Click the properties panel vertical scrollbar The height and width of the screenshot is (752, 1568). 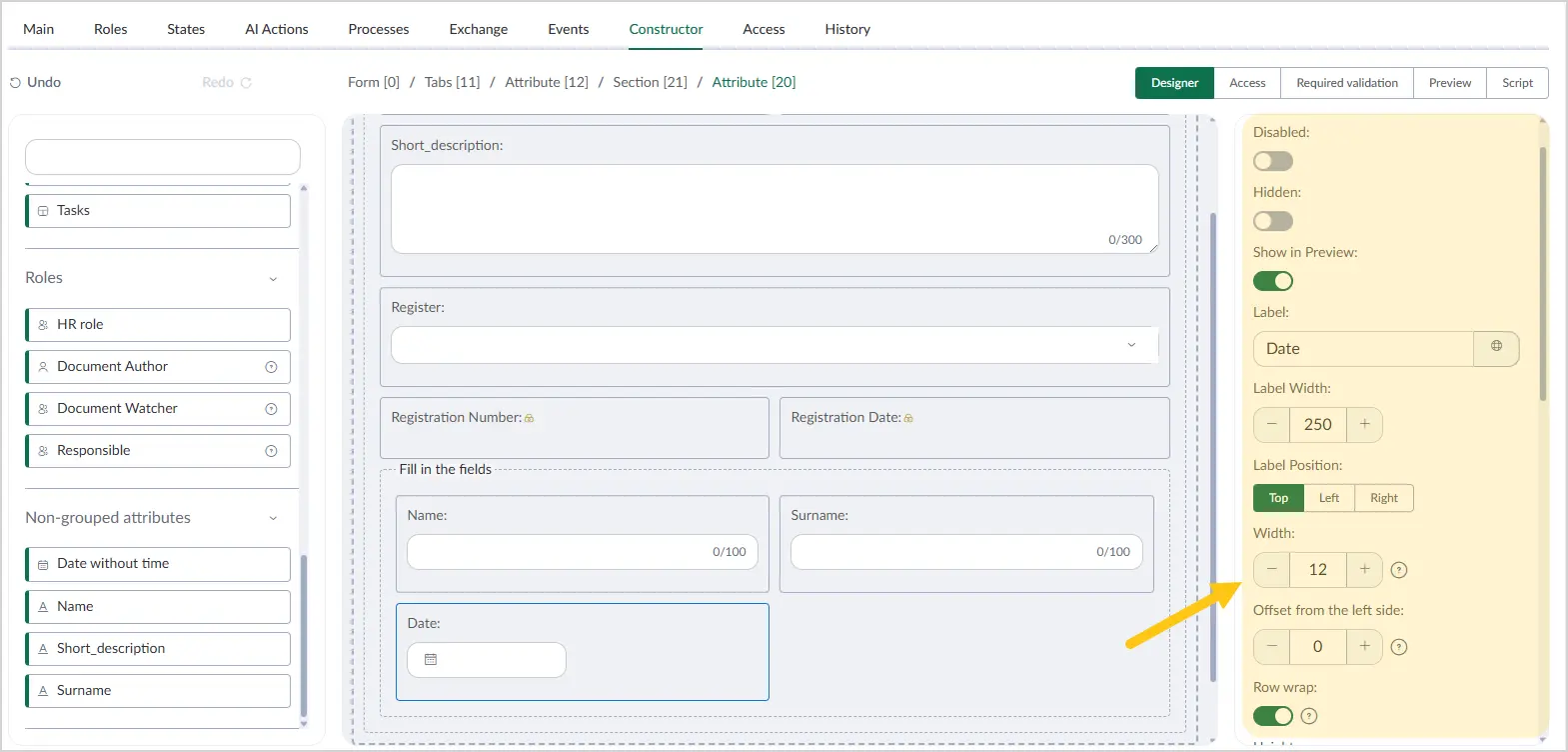(1543, 274)
